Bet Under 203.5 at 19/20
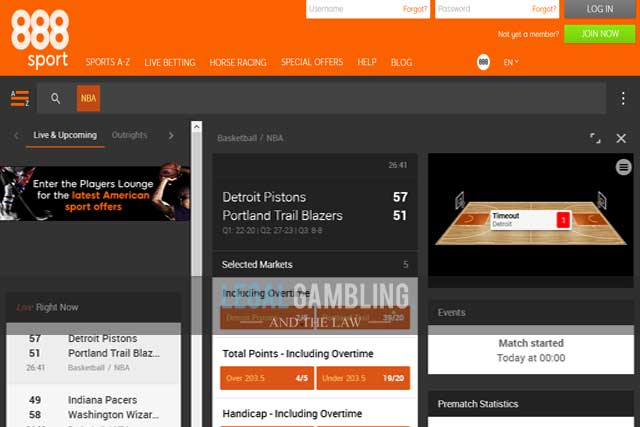The width and height of the screenshot is (640, 427). (363, 378)
